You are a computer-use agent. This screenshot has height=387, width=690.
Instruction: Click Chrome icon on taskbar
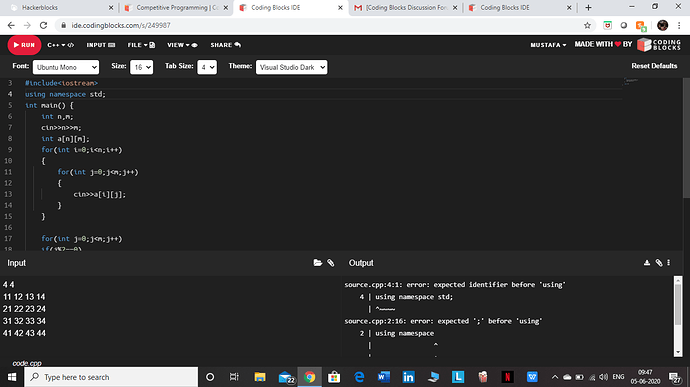tap(309, 377)
